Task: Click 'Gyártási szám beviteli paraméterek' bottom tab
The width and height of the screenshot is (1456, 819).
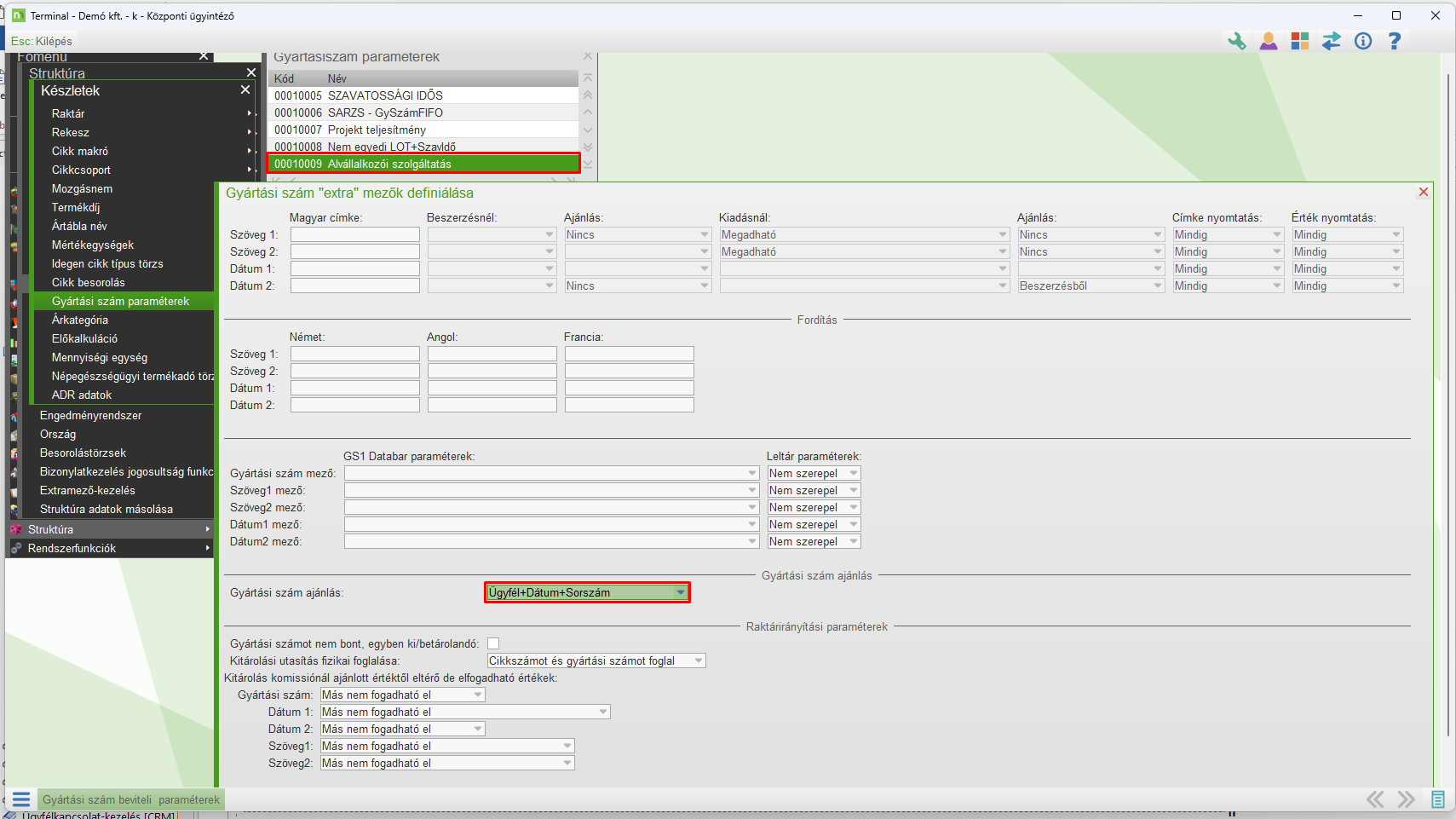Action: pyautogui.click(x=131, y=799)
